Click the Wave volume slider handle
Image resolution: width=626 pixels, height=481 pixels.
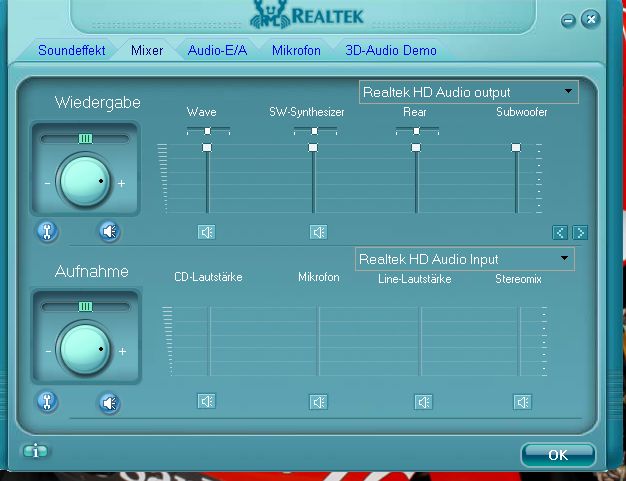207,148
